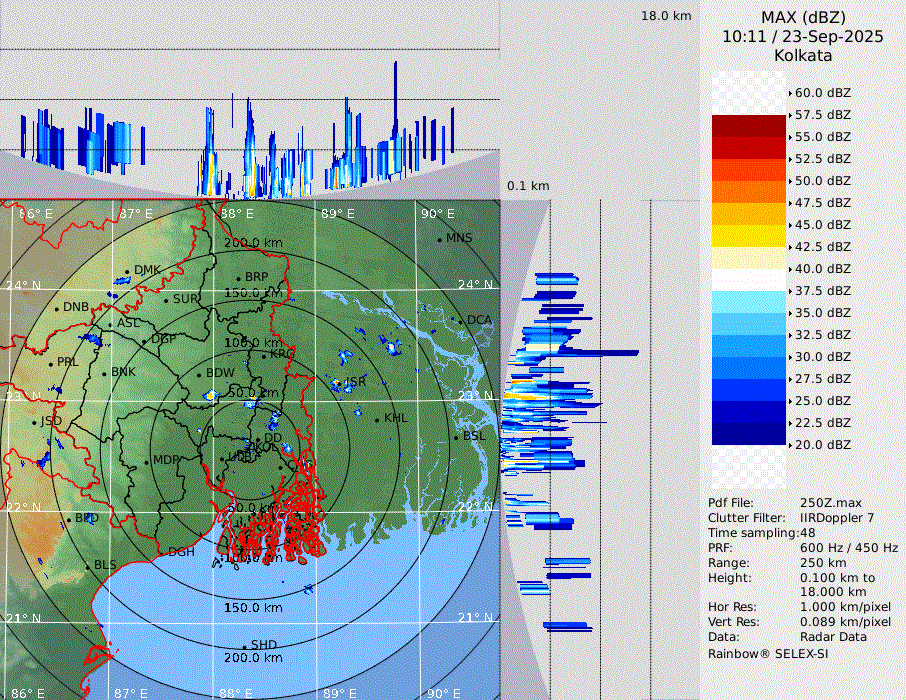Select the SHD station marker offshore
This screenshot has height=700, width=906.
245,645
